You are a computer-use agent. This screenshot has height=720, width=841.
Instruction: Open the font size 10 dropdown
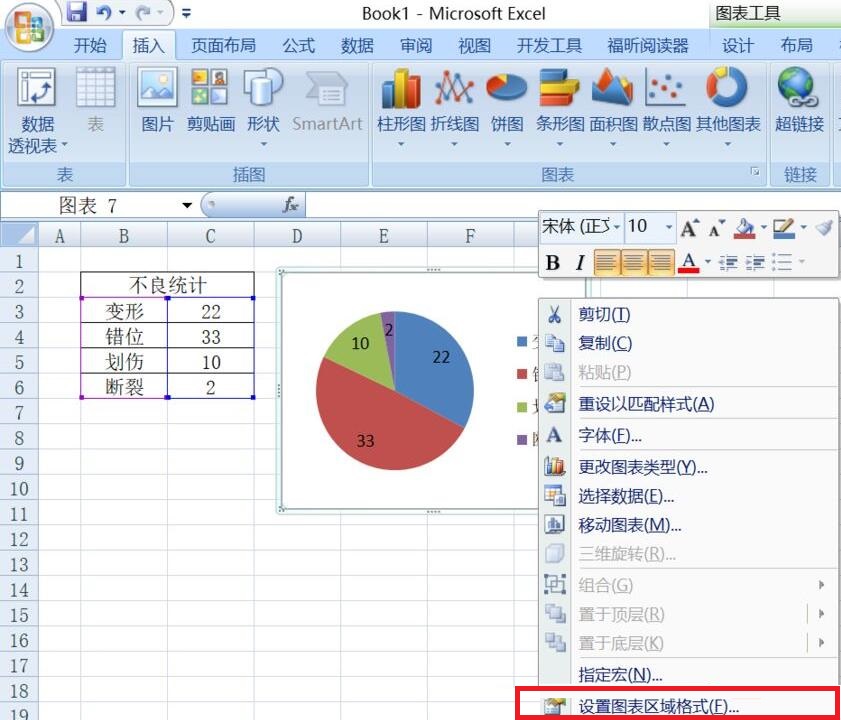coord(668,227)
